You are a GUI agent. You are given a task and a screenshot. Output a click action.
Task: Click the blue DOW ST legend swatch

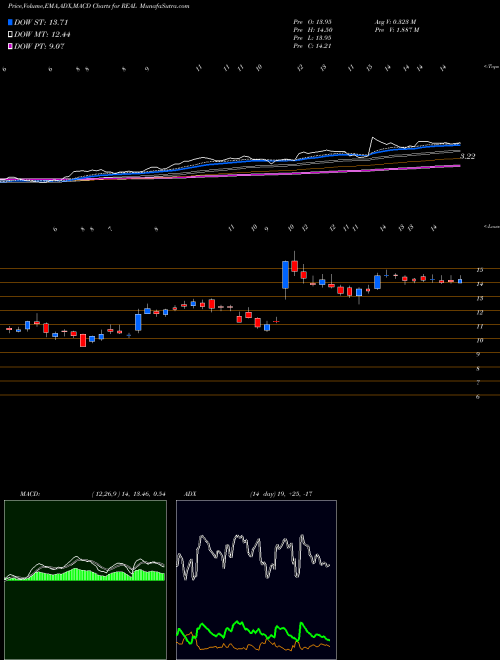[11, 22]
